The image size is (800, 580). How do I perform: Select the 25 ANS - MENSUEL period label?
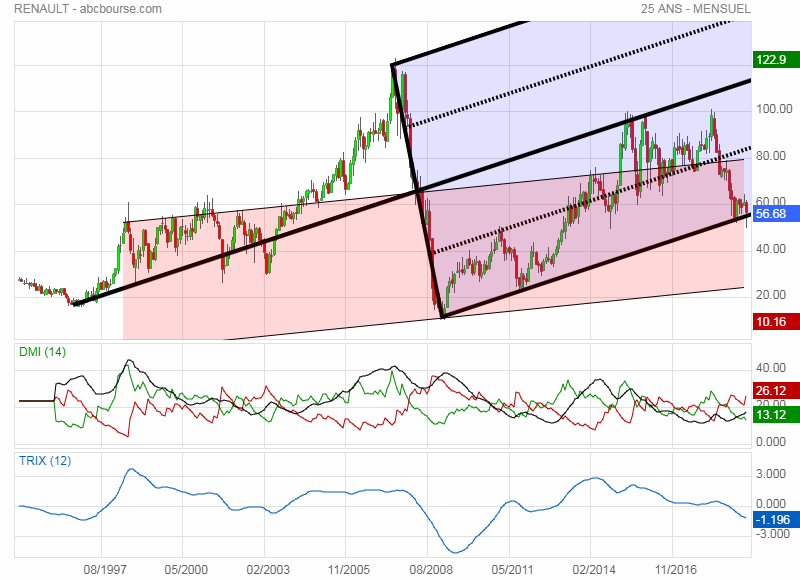pos(696,9)
